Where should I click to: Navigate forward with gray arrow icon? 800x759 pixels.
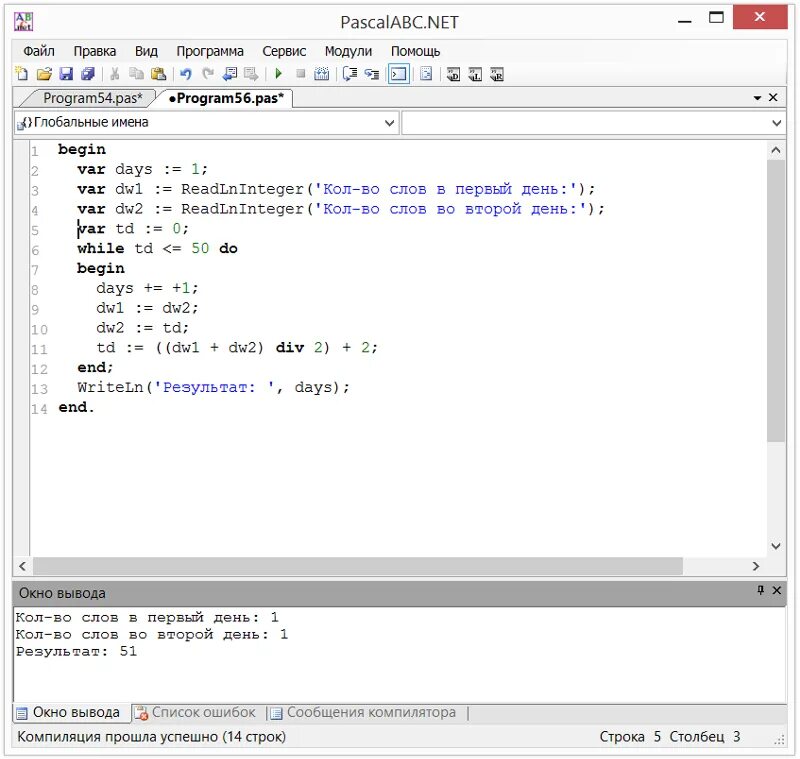pos(251,74)
